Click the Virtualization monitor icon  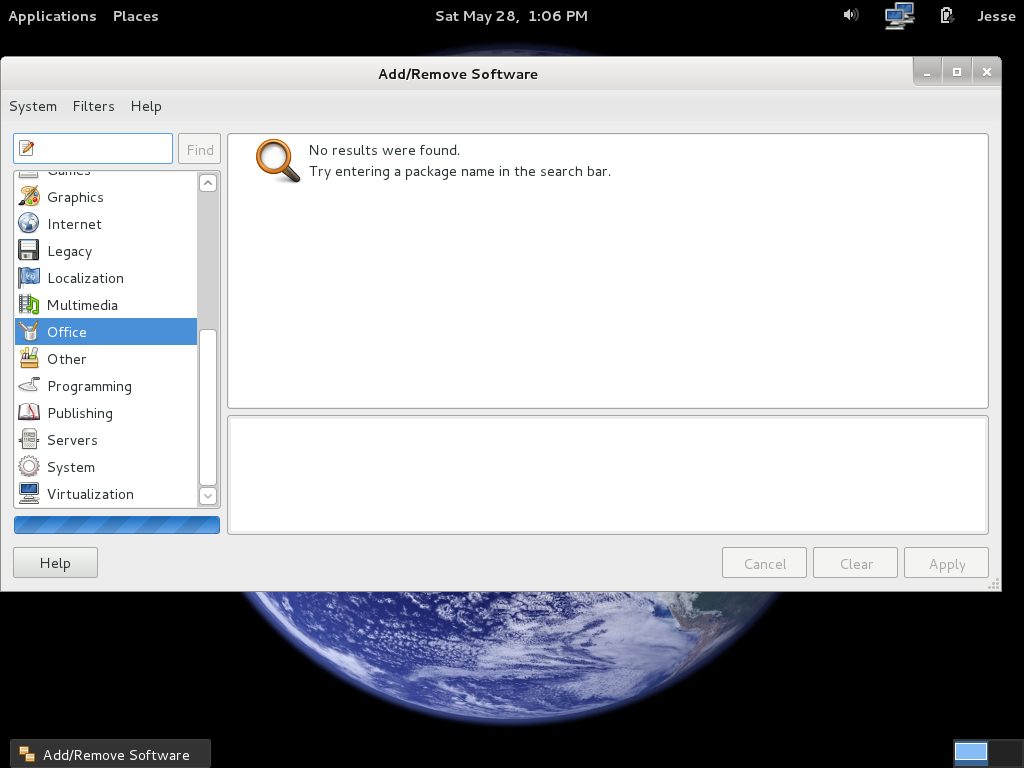click(29, 494)
